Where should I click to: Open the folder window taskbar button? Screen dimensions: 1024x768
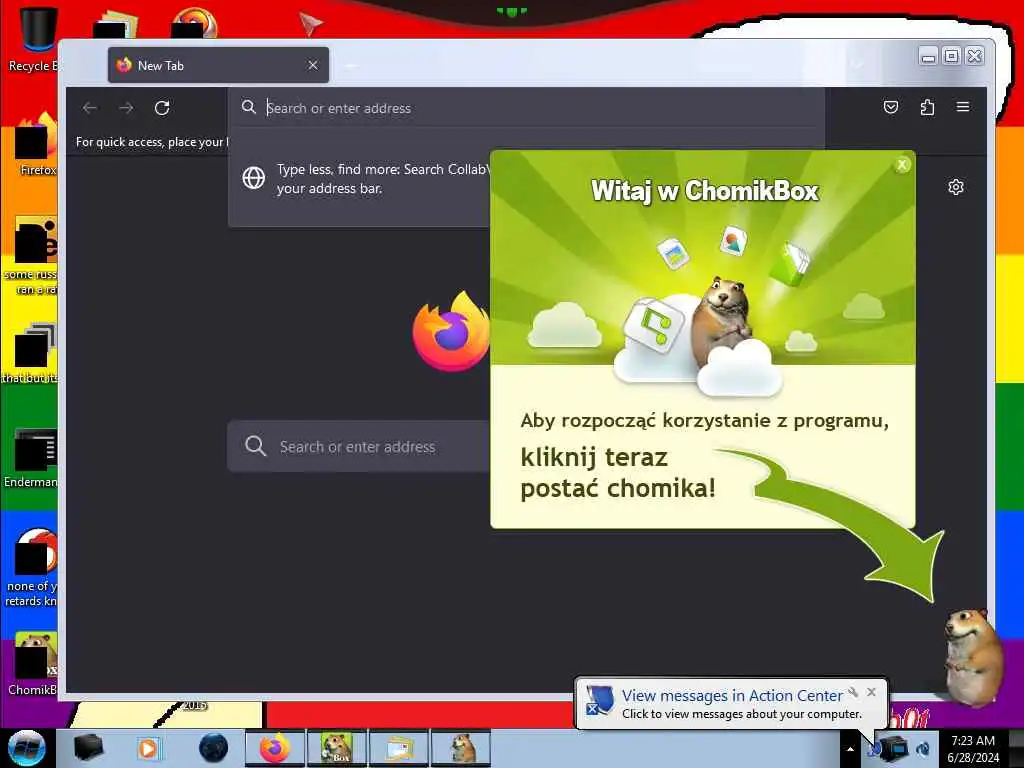tap(398, 748)
